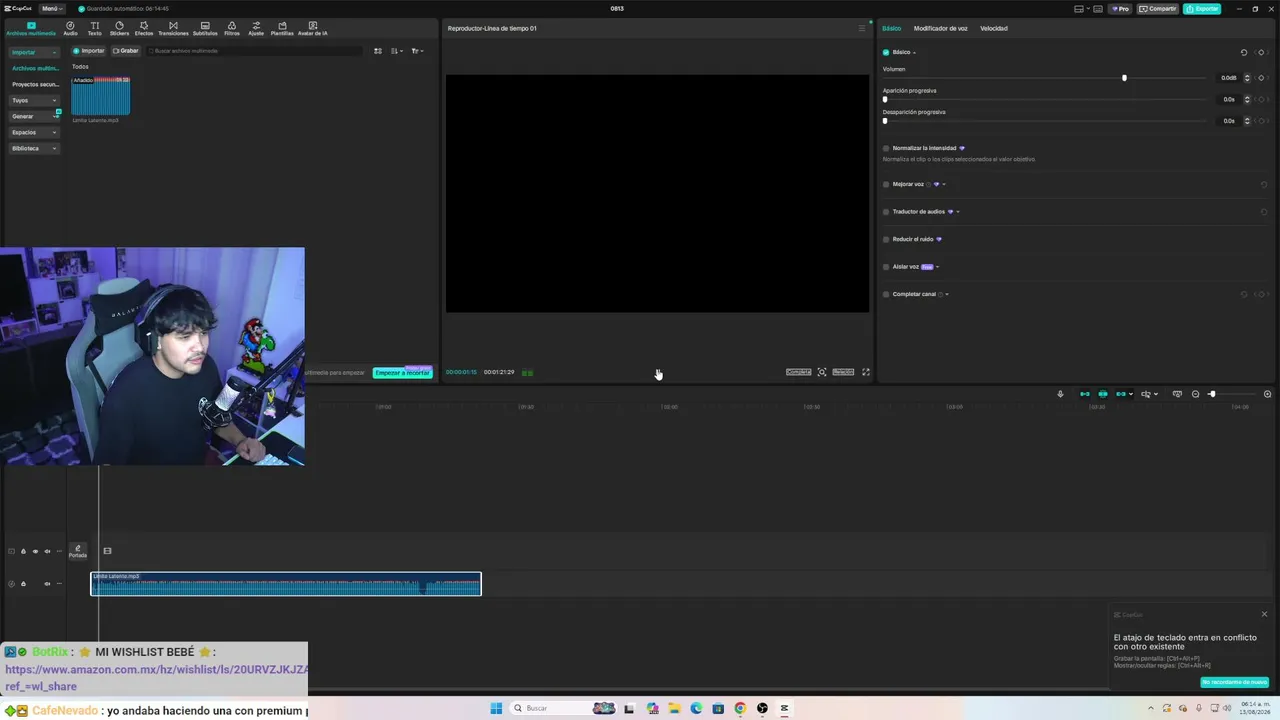Toggle the Básico checkbox
The height and width of the screenshot is (720, 1280).
point(886,52)
